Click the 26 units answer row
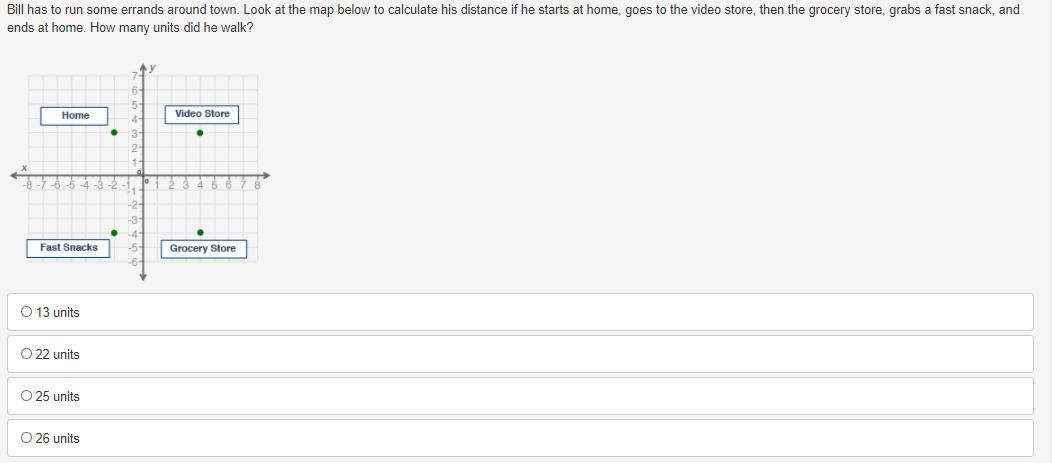Image resolution: width=1052 pixels, height=463 pixels. click(520, 438)
